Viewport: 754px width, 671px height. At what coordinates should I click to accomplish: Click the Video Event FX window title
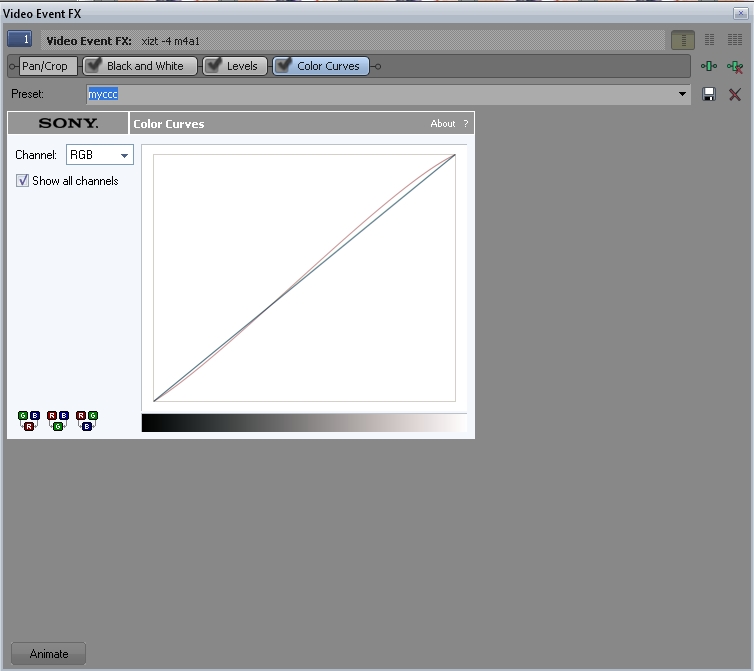pyautogui.click(x=42, y=13)
